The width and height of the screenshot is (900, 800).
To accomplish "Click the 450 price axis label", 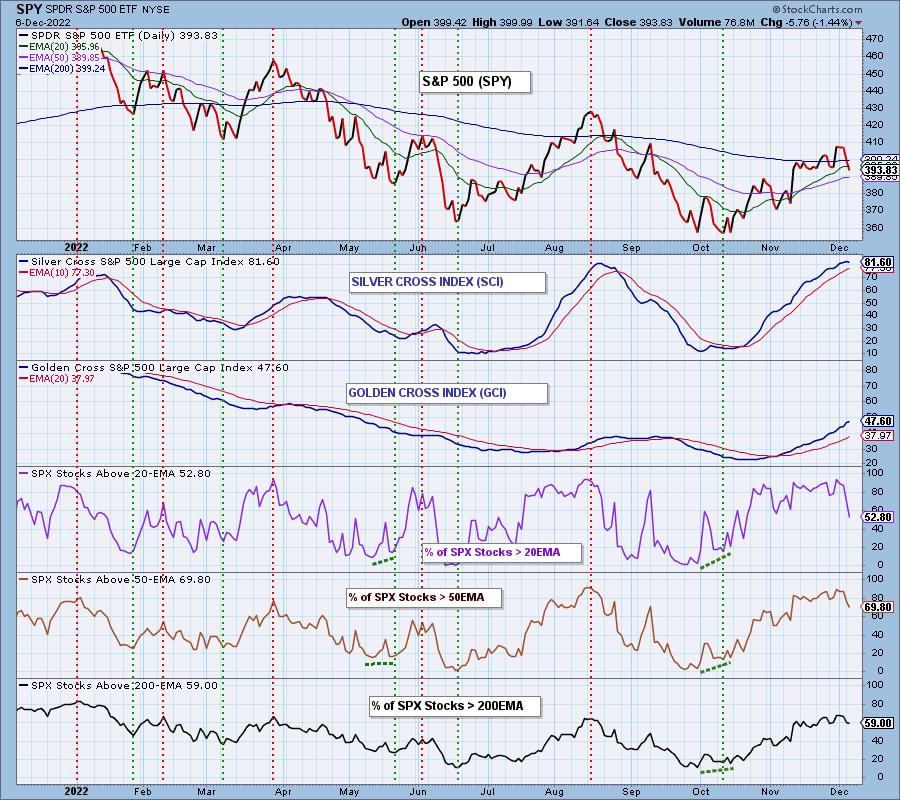I will (875, 73).
